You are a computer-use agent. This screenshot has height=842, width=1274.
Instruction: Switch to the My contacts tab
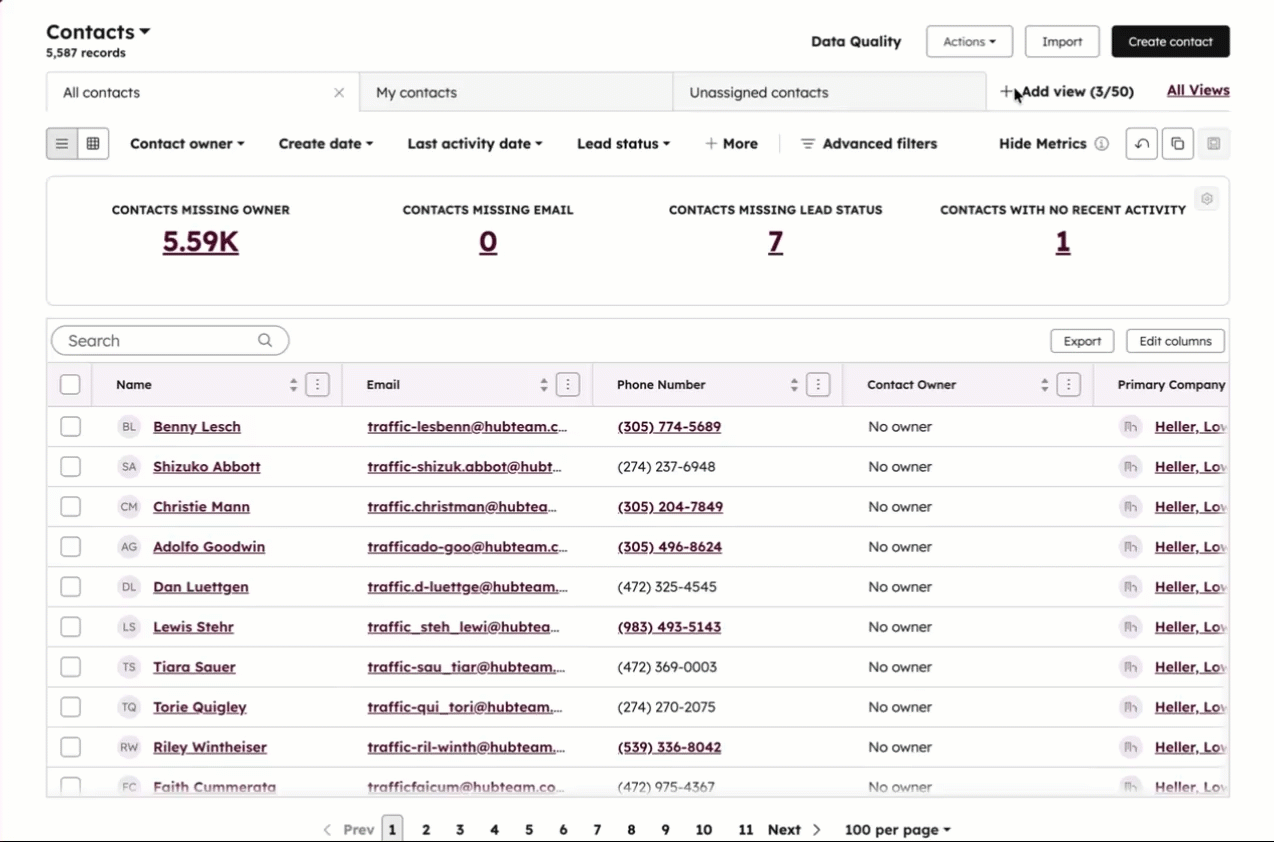(416, 92)
